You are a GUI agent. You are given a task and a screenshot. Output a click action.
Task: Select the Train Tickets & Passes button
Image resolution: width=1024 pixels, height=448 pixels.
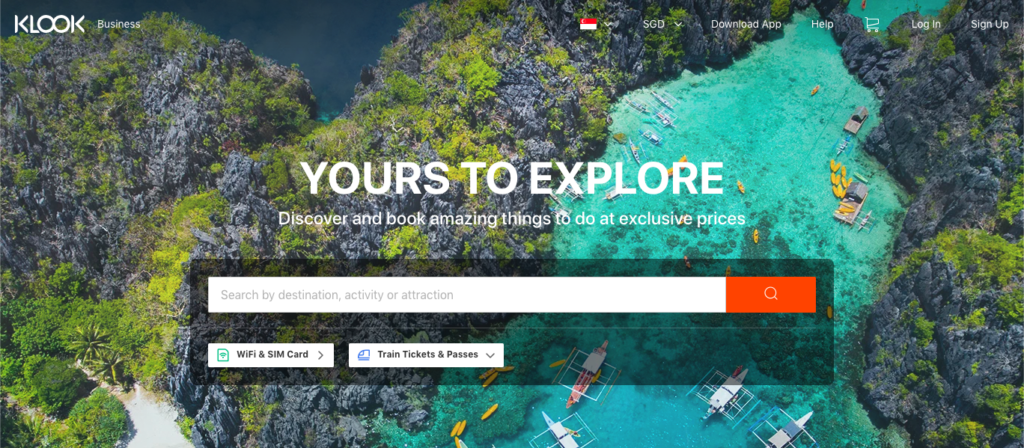pyautogui.click(x=426, y=355)
